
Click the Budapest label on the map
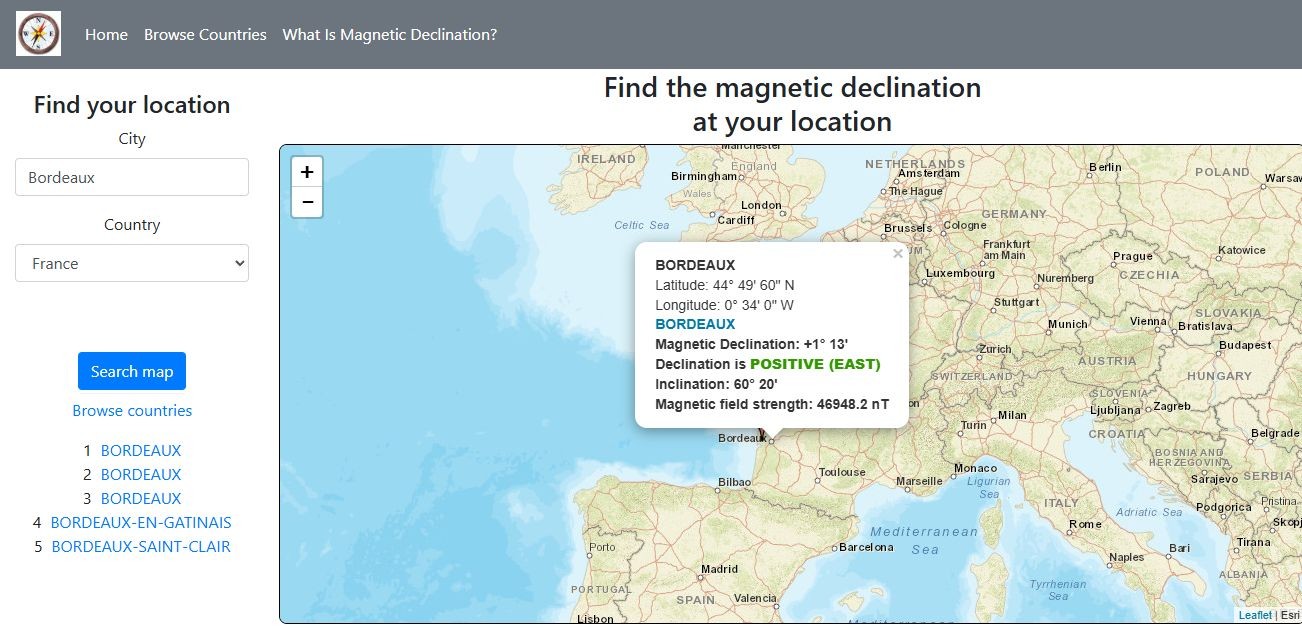click(1245, 345)
